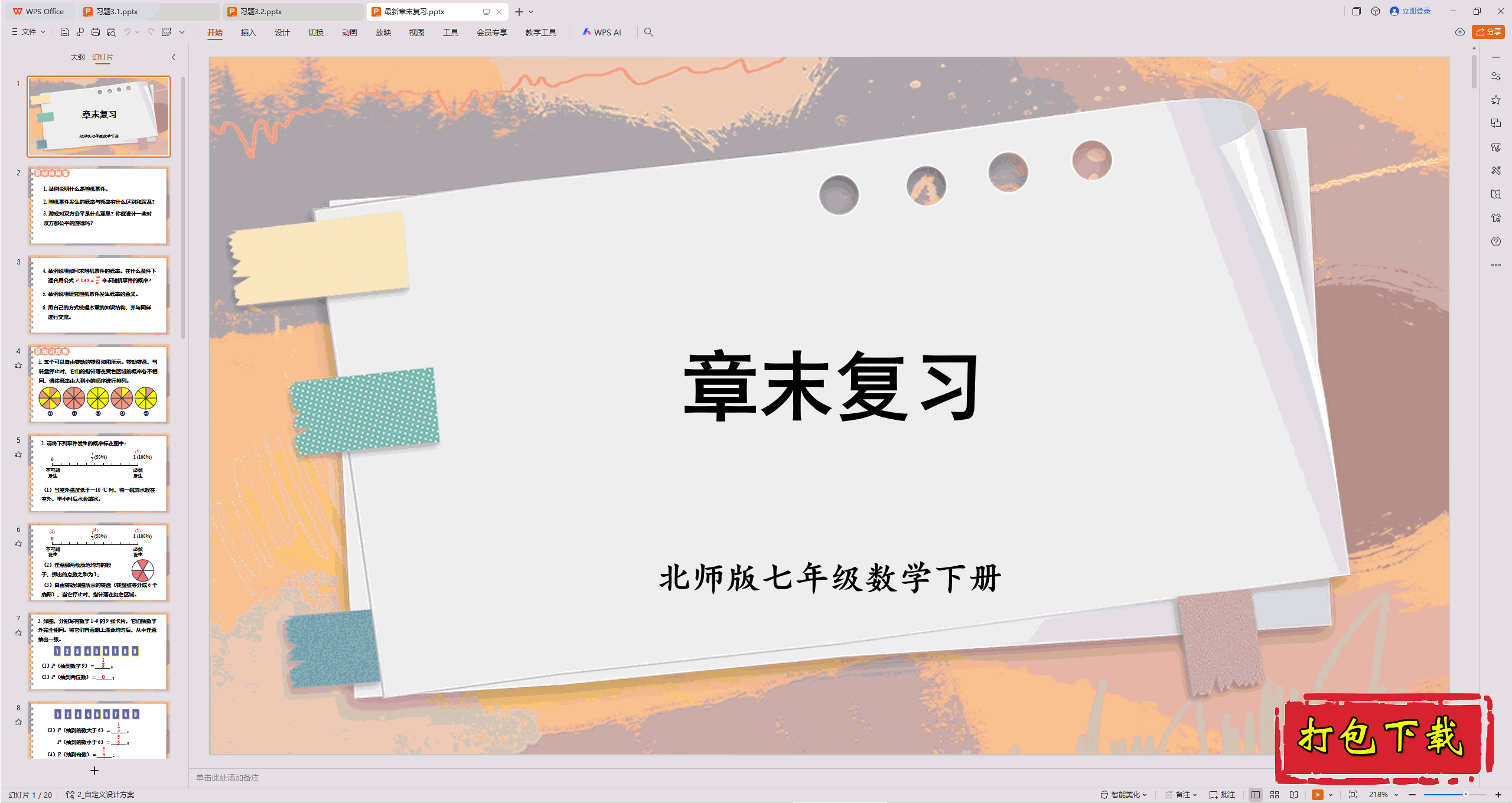Expand dropdown arrow next to new tab plus

531,12
